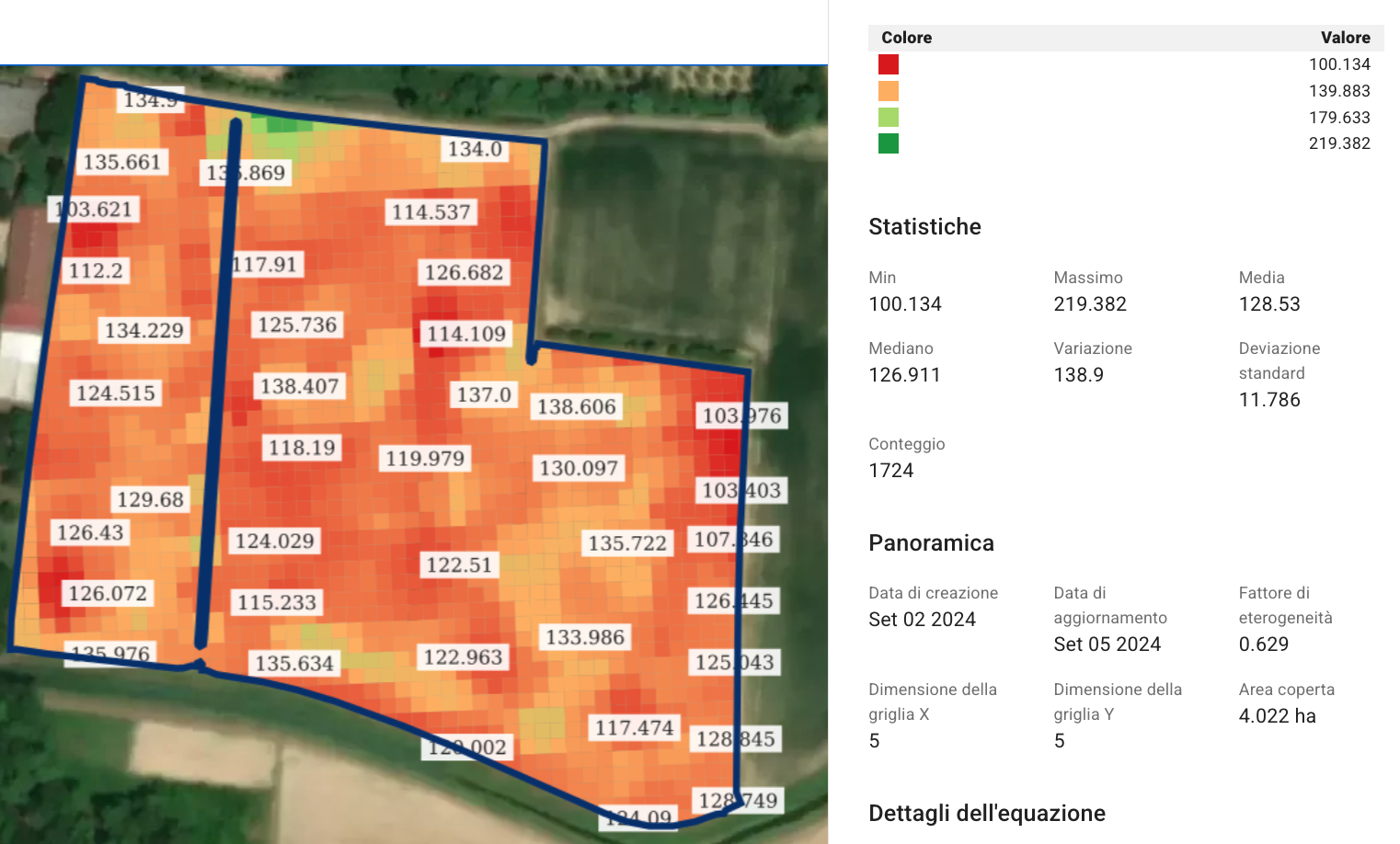Select the 114.537 map label
The width and height of the screenshot is (1400, 844).
(x=430, y=212)
